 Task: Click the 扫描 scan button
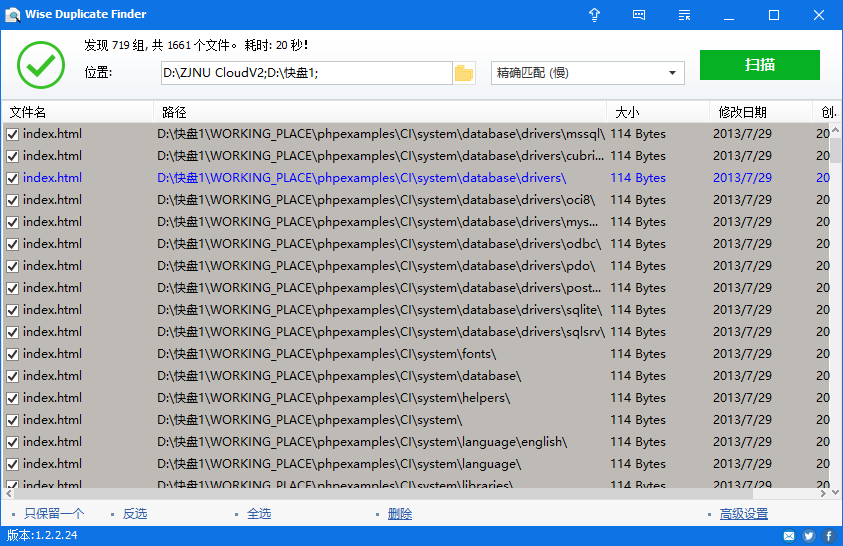(x=760, y=65)
